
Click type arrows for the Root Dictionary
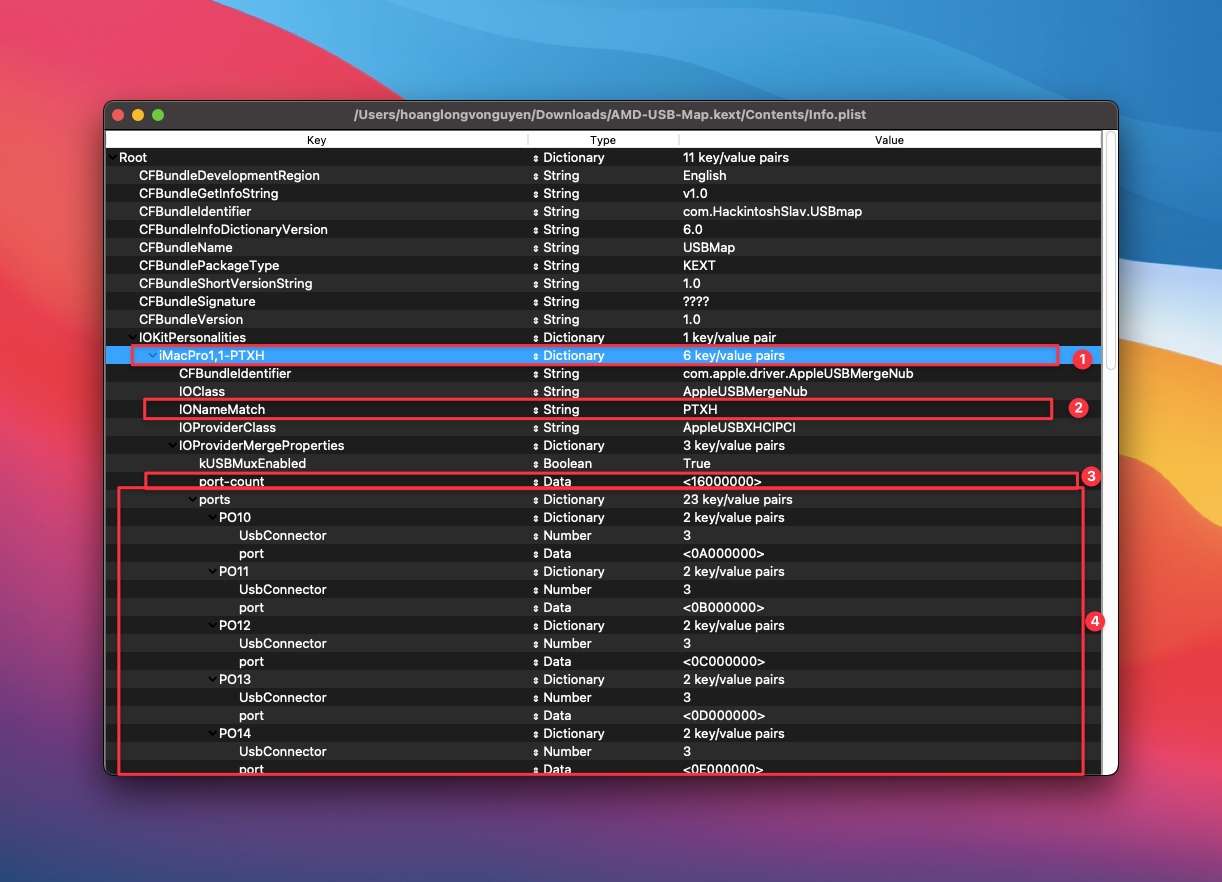535,158
